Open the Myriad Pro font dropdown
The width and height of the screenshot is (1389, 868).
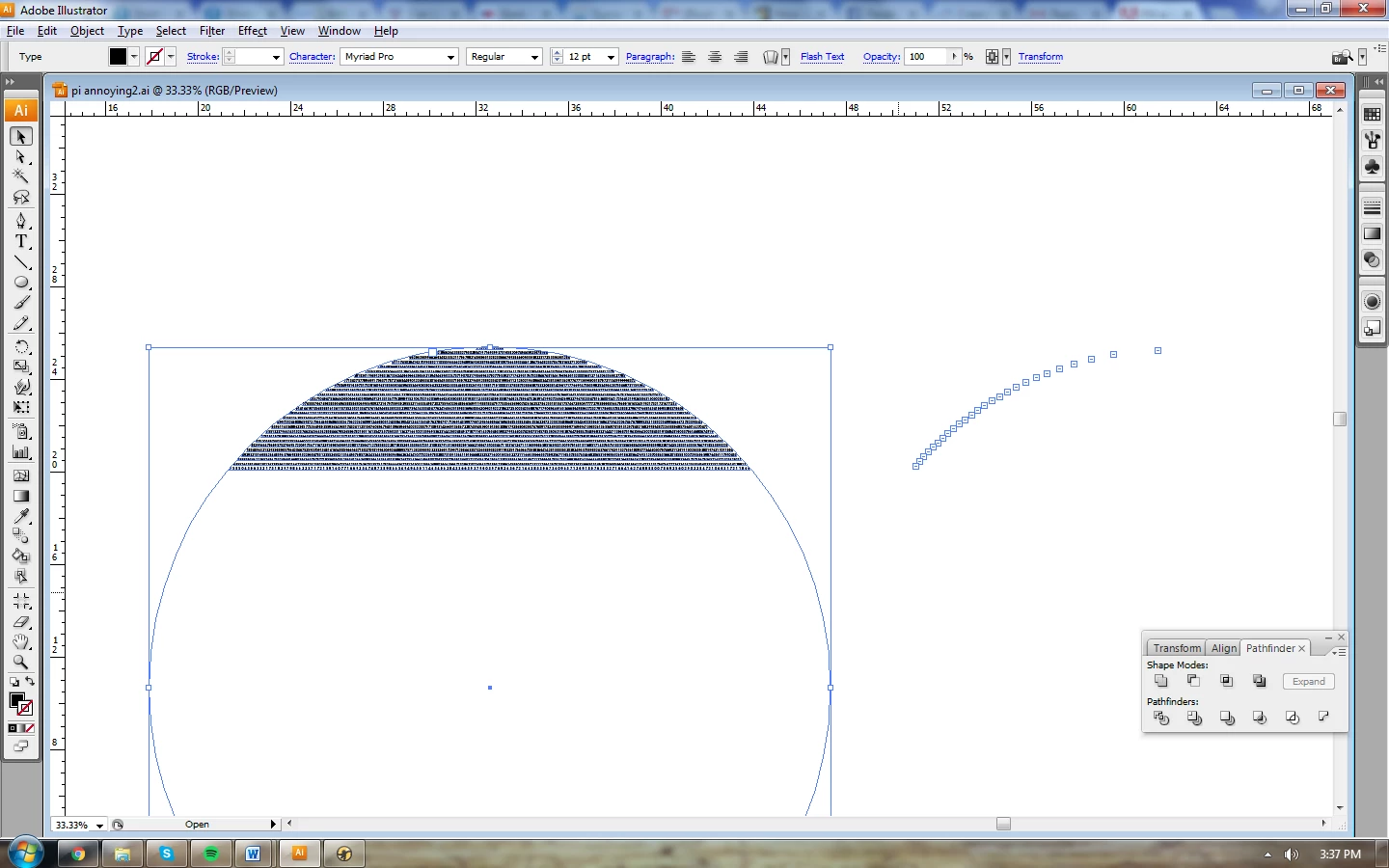coord(450,57)
